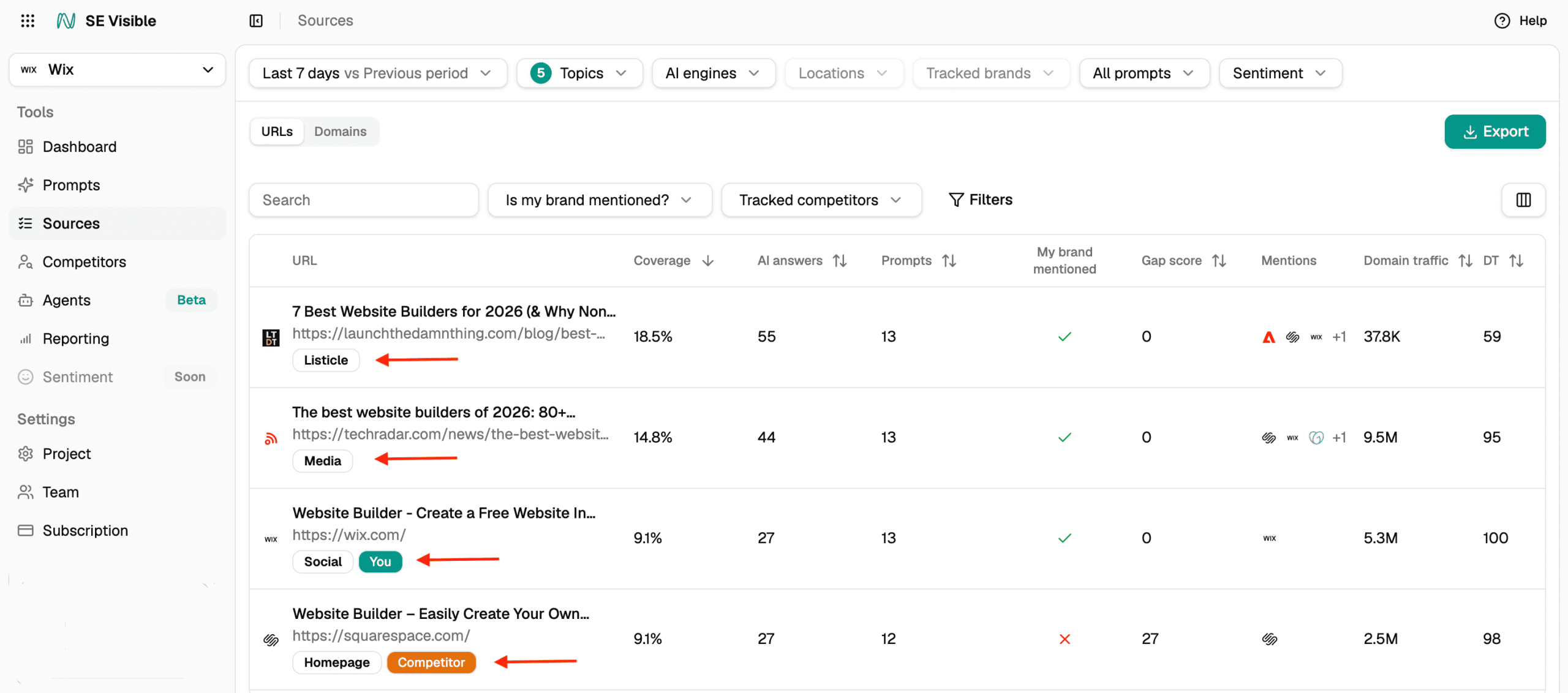Open https://squarespace.com/ link
Image resolution: width=1568 pixels, height=693 pixels.
click(381, 635)
